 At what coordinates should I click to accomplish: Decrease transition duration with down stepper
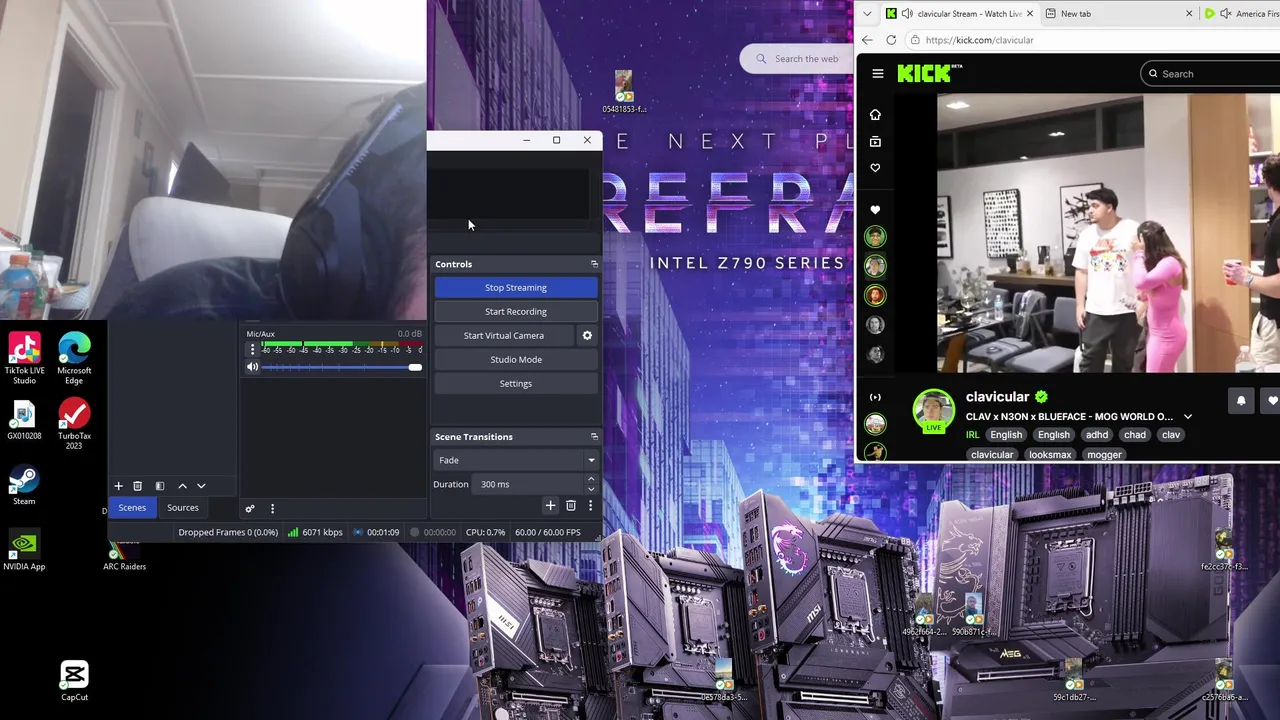[x=591, y=489]
